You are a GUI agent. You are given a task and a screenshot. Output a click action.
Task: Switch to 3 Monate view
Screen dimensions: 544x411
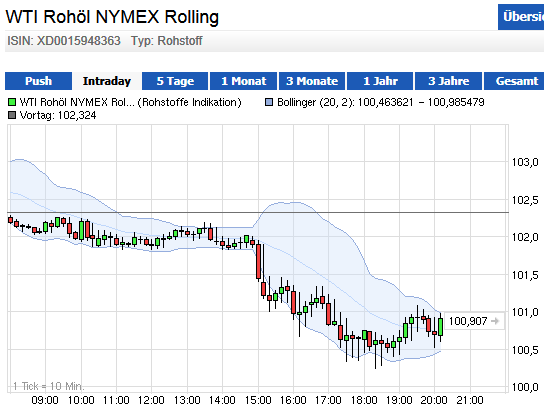click(312, 81)
